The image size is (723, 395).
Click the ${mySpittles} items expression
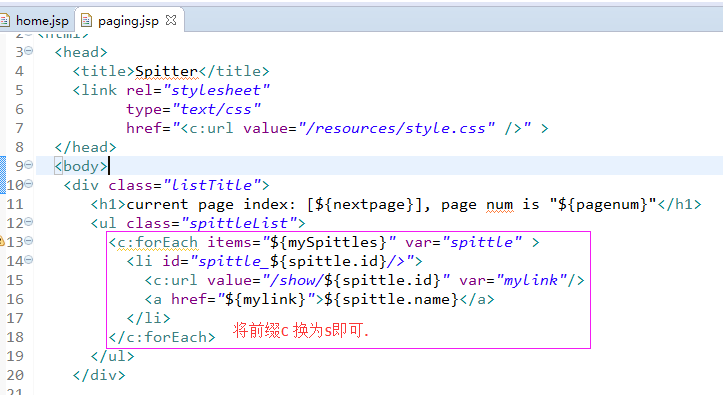(x=329, y=242)
